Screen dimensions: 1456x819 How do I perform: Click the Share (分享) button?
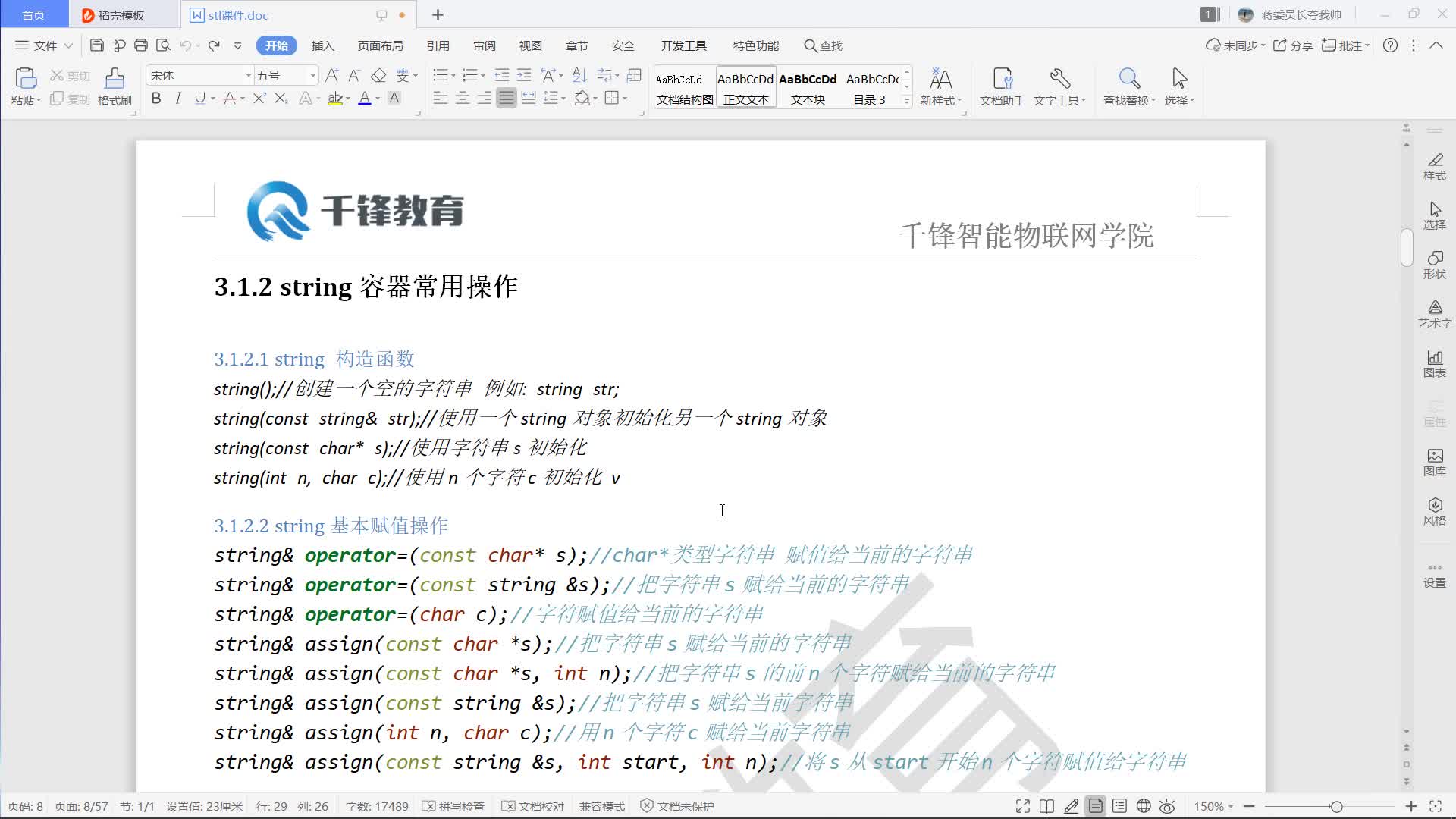[x=1293, y=45]
